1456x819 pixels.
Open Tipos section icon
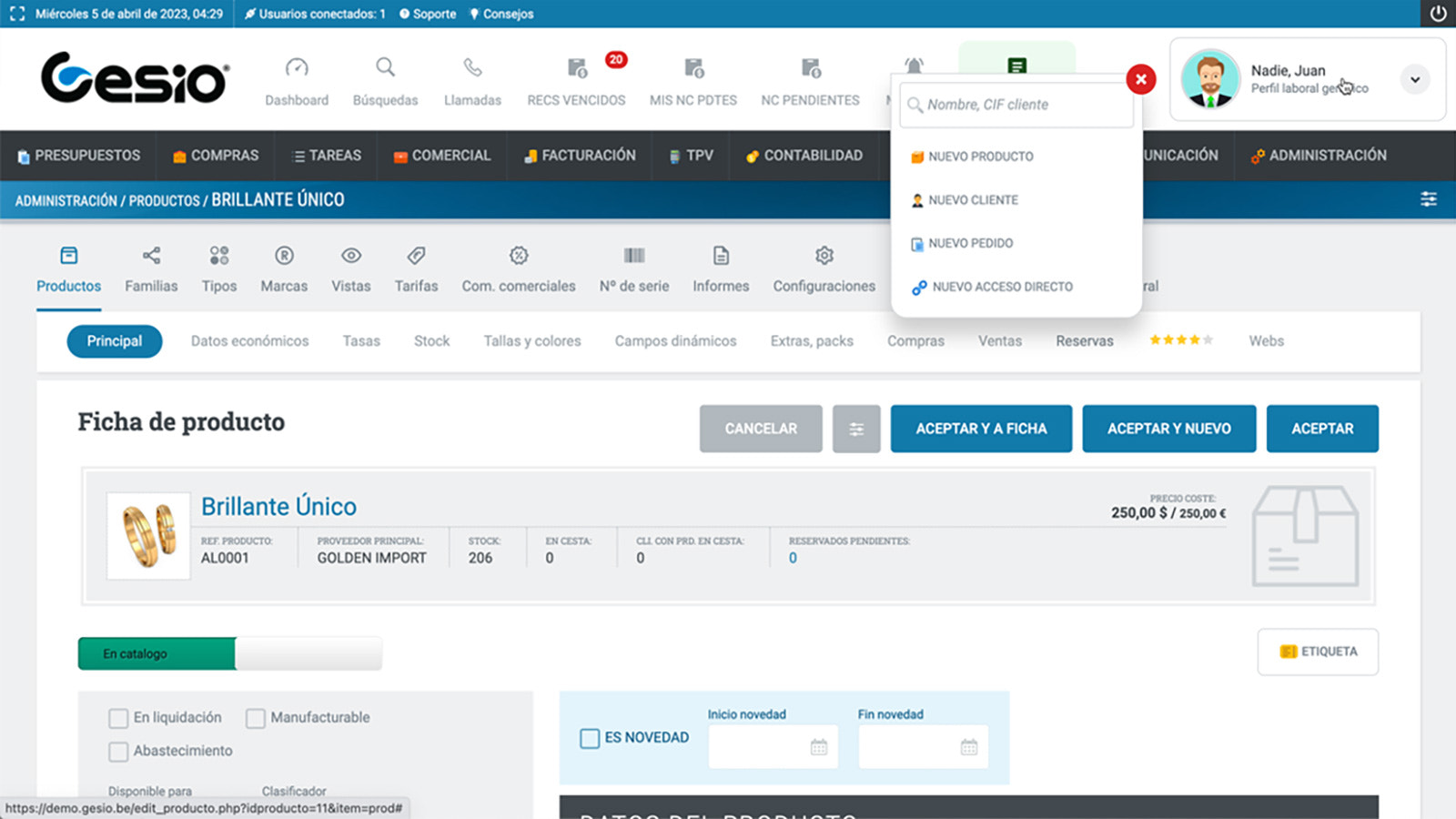coord(219,256)
